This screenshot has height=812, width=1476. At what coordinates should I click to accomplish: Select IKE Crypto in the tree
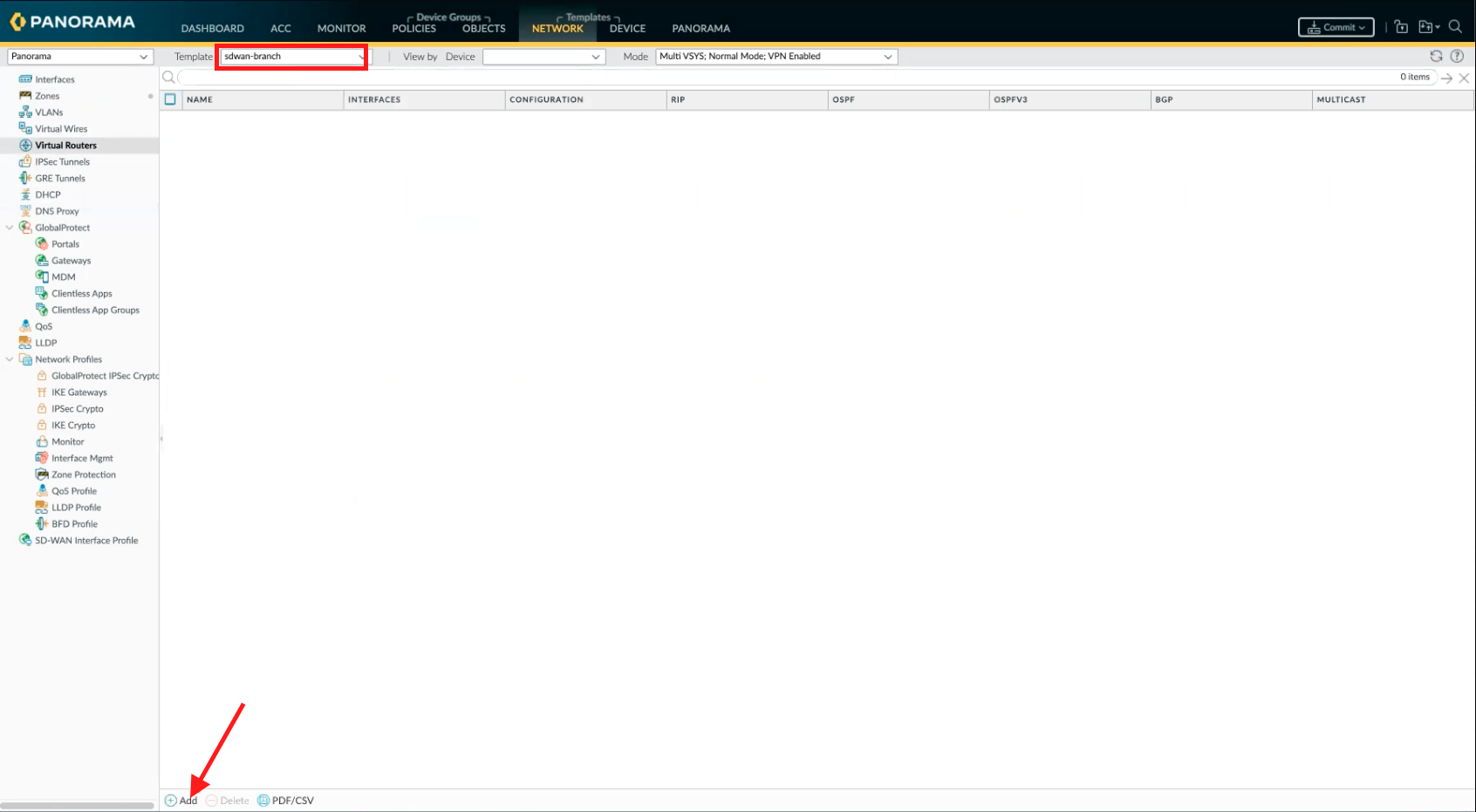73,426
